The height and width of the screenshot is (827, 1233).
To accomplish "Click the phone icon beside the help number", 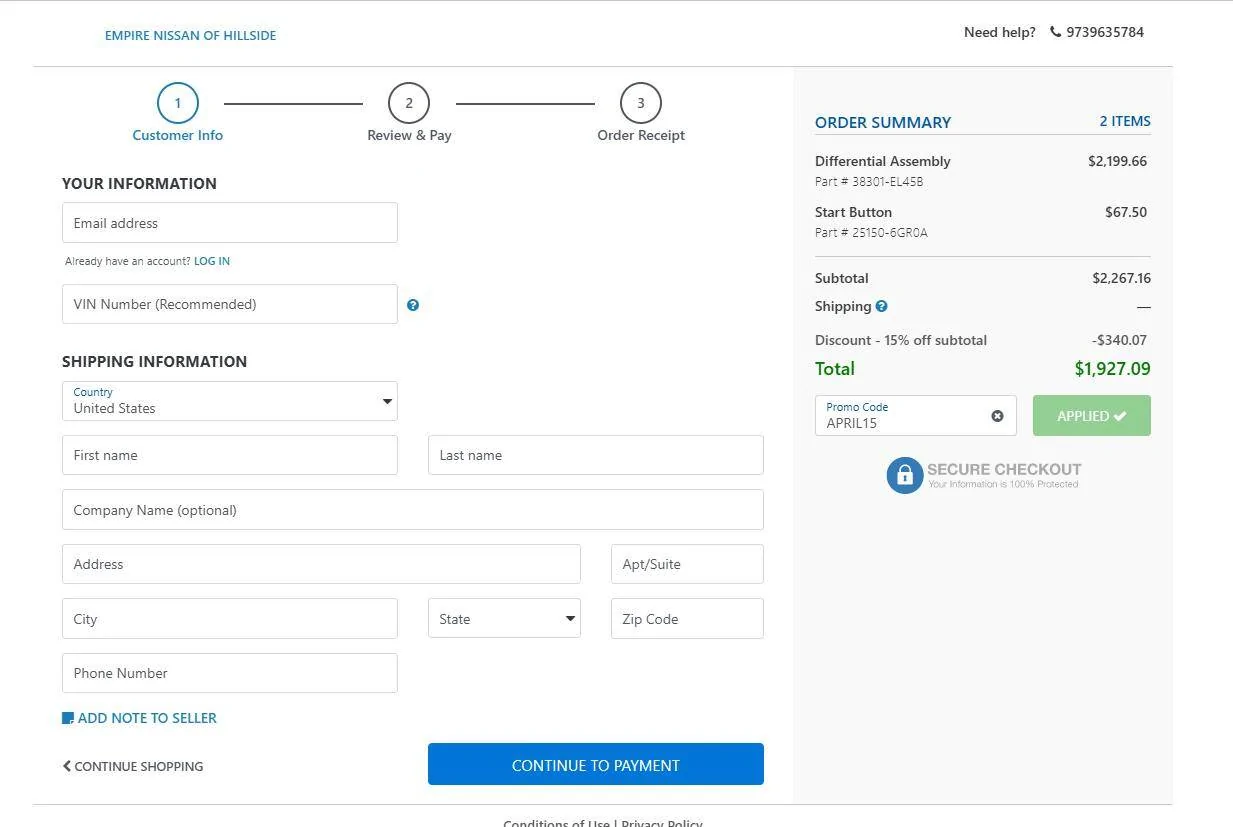I will [1055, 32].
